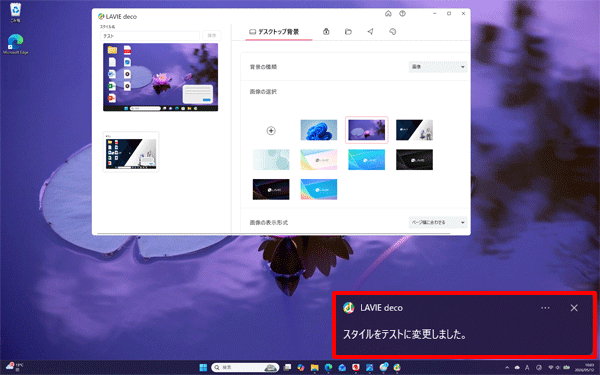Screen dimensions: 600x375
Task: Open the LAVIE deco taskbar icon
Action: click(397, 367)
